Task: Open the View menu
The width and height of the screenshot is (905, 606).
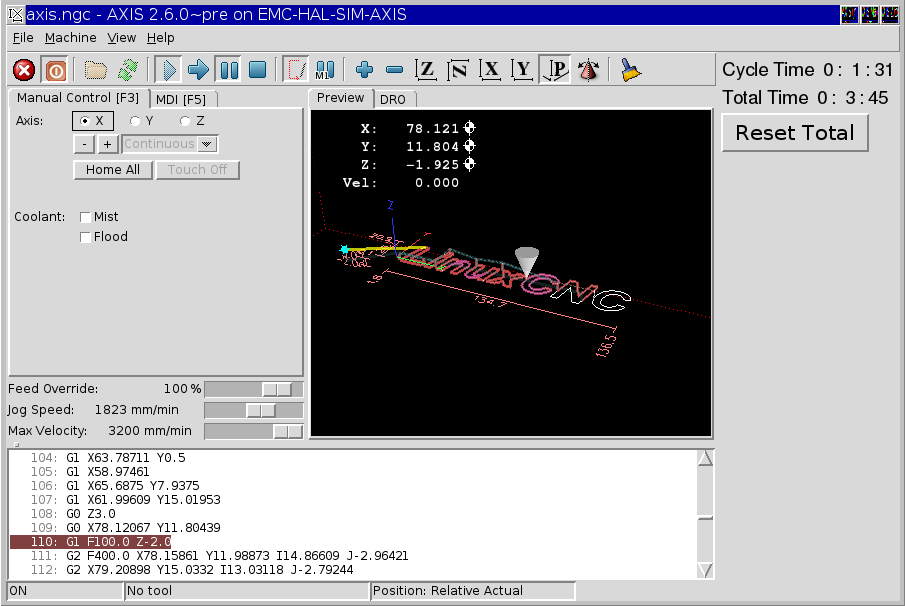Action: point(121,38)
